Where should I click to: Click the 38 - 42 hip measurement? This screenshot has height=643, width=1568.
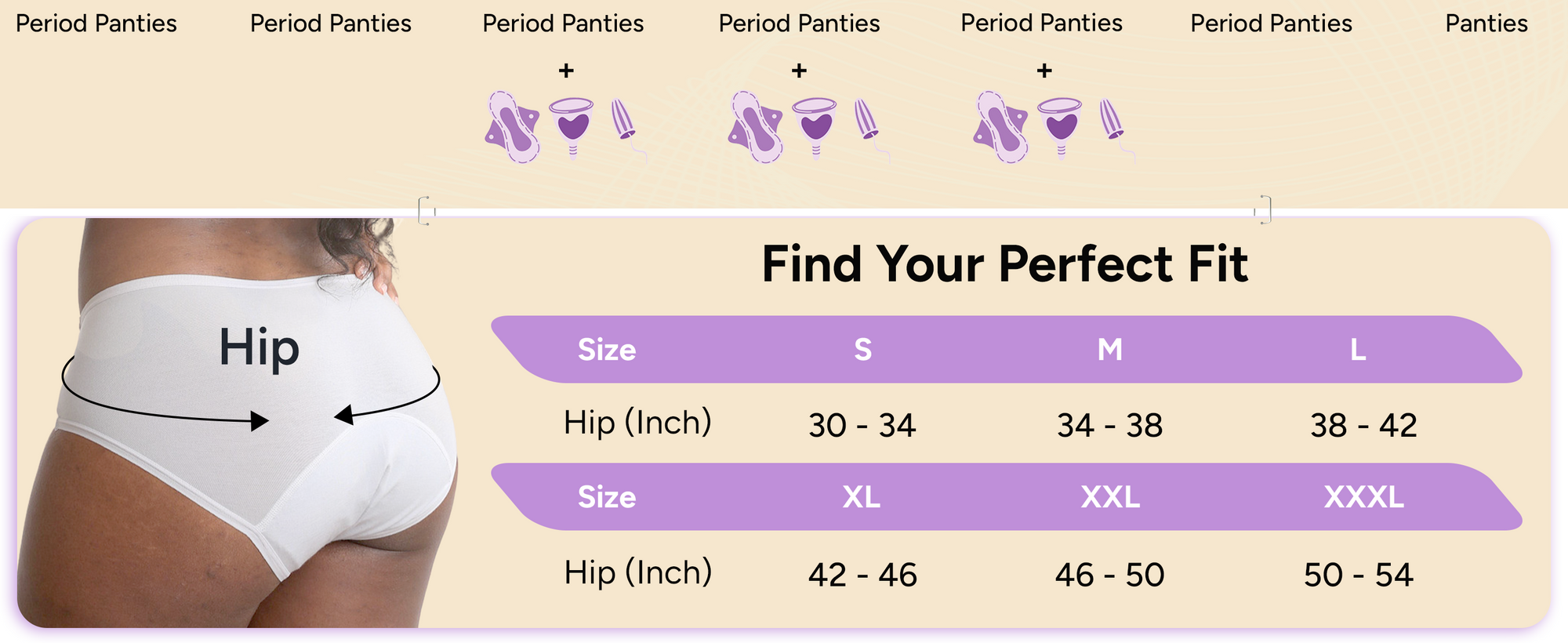pyautogui.click(x=1363, y=426)
